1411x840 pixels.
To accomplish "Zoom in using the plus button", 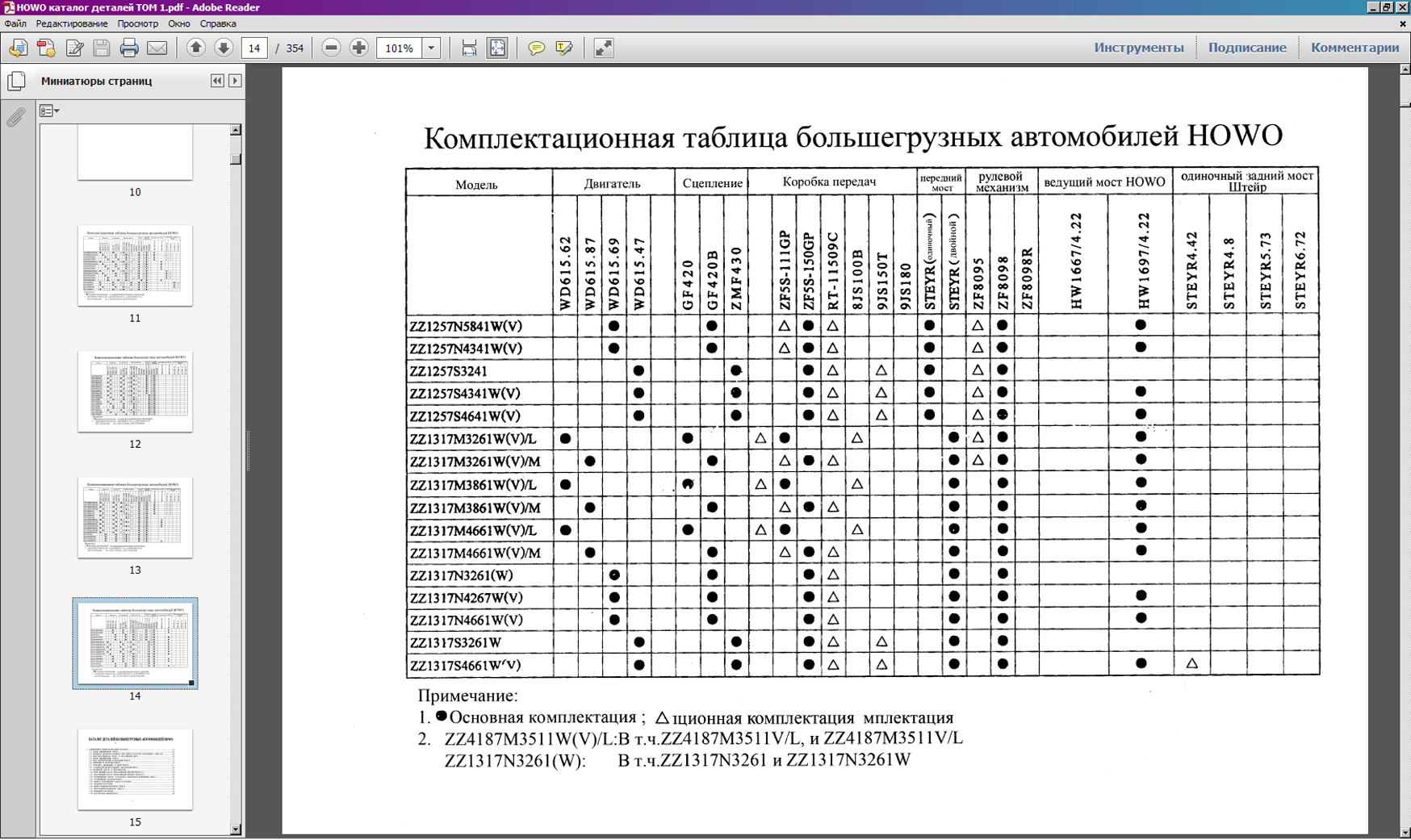I will [x=359, y=48].
